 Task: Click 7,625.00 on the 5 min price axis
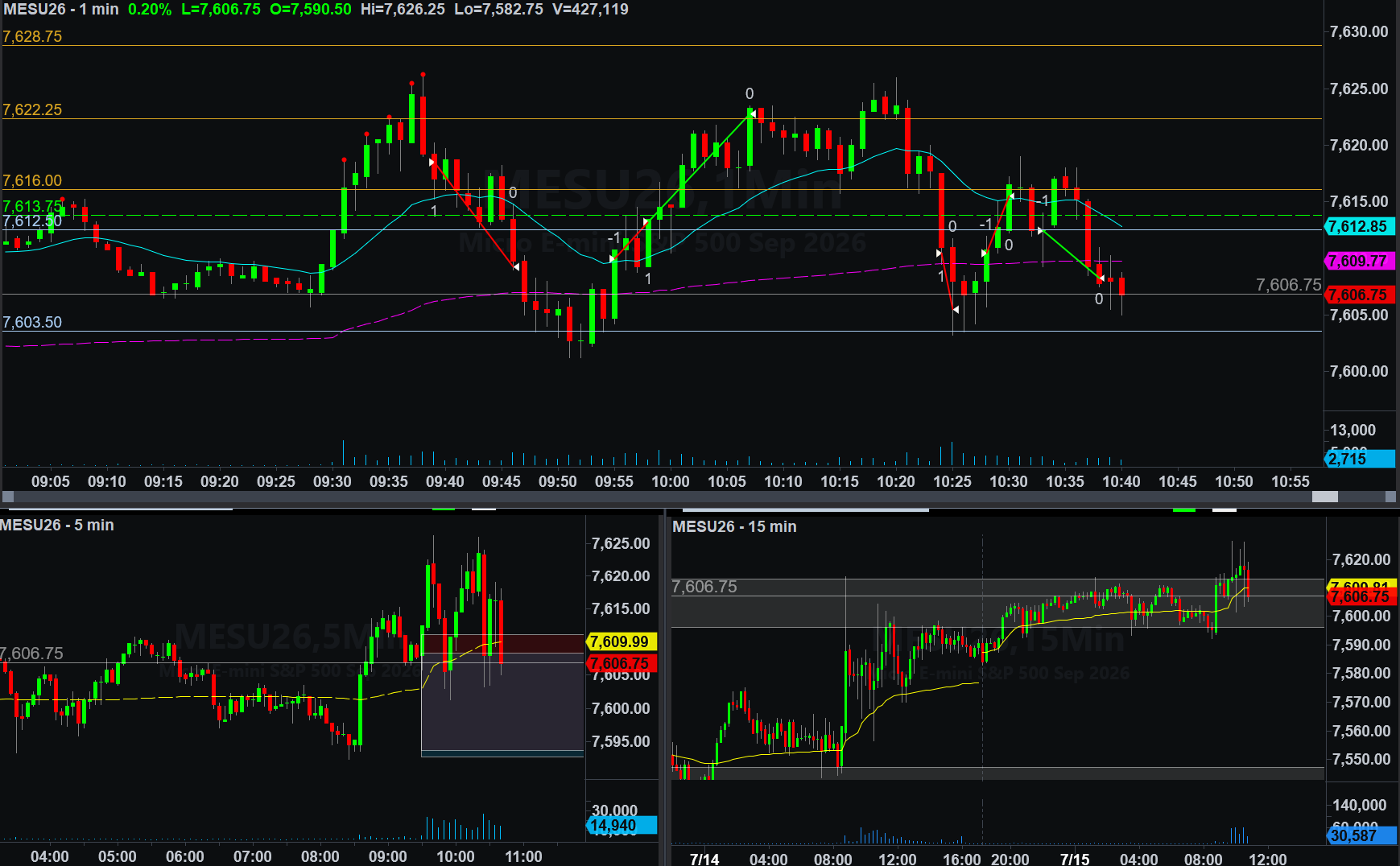621,543
